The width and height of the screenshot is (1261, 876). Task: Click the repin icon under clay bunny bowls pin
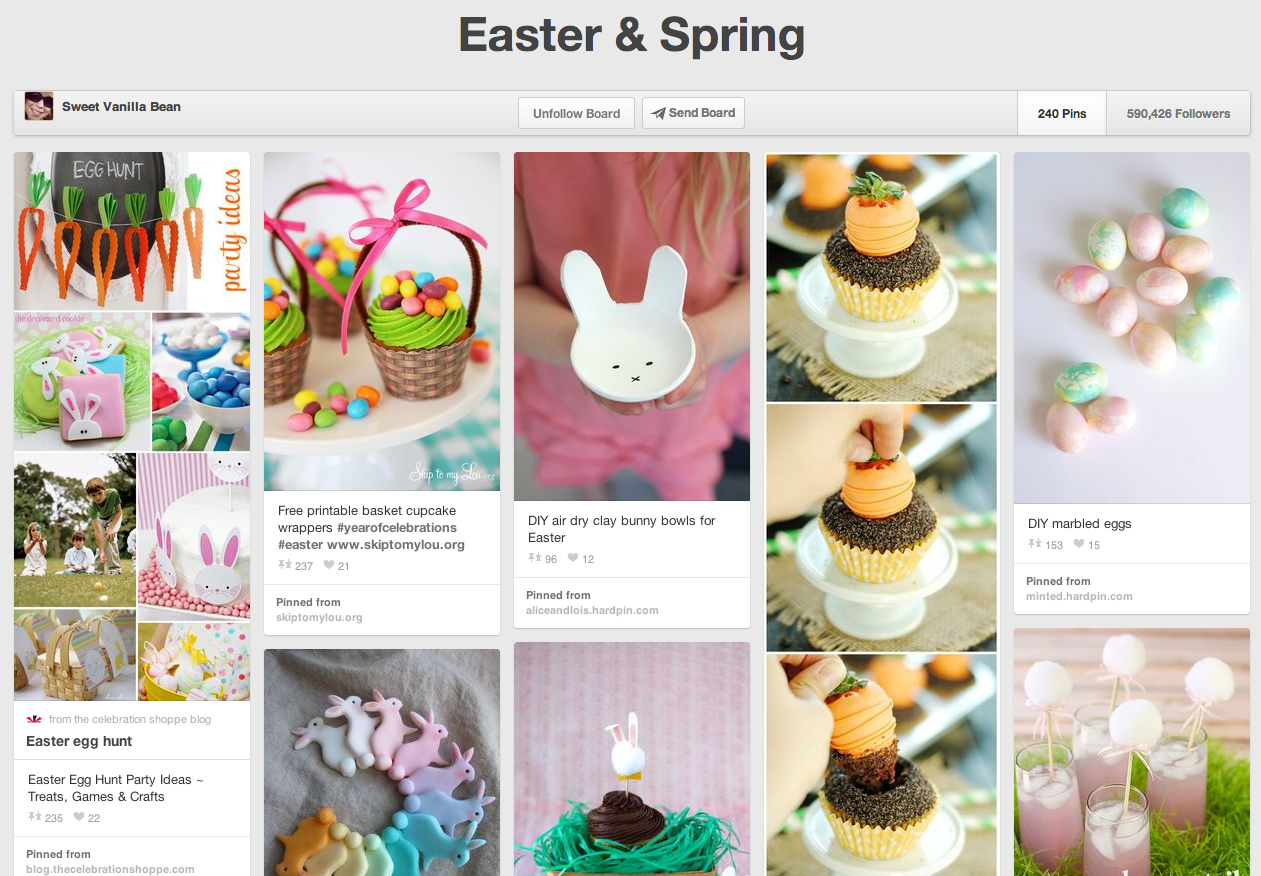pyautogui.click(x=534, y=558)
